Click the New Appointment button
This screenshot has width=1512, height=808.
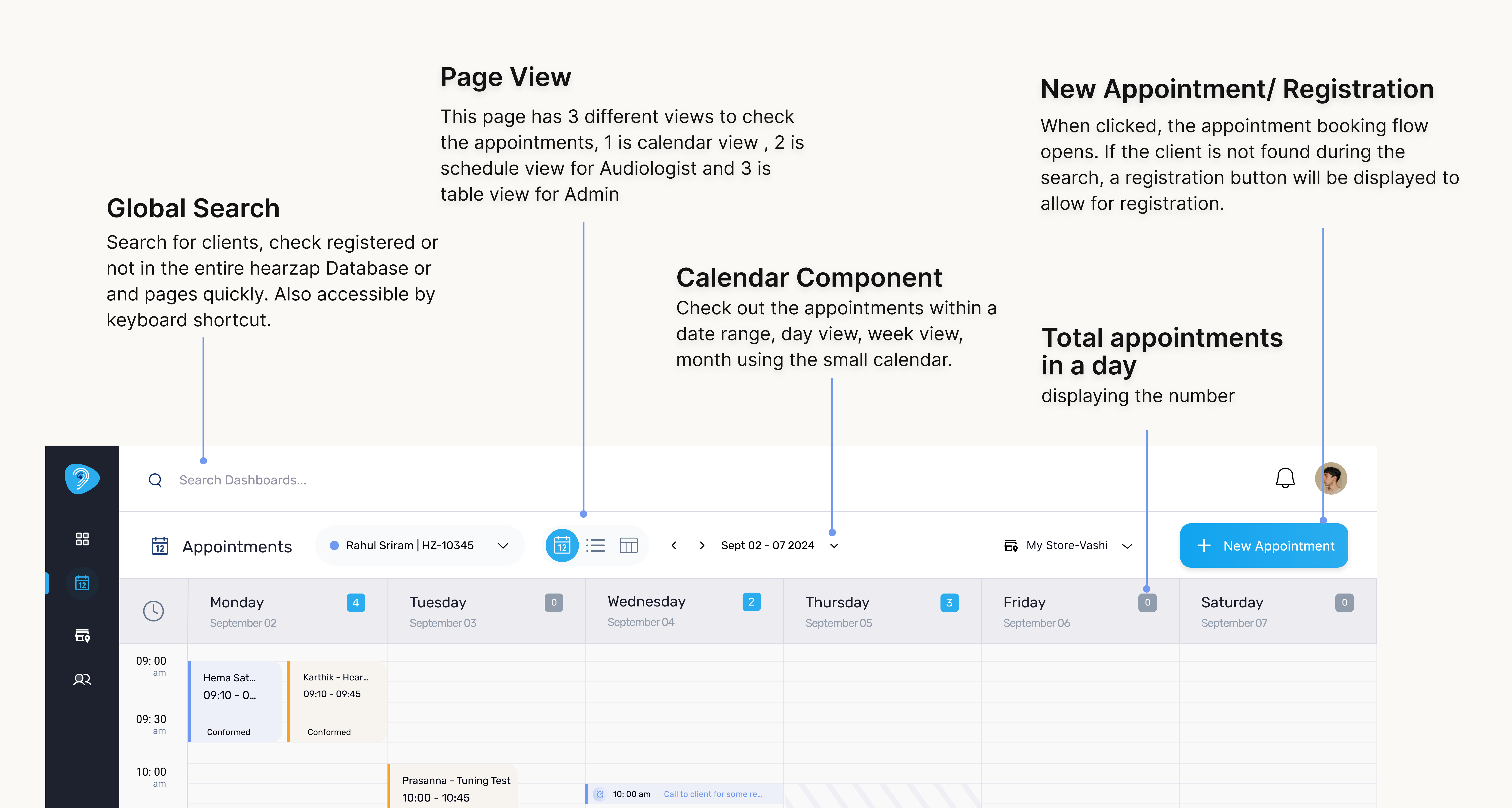coord(1264,546)
